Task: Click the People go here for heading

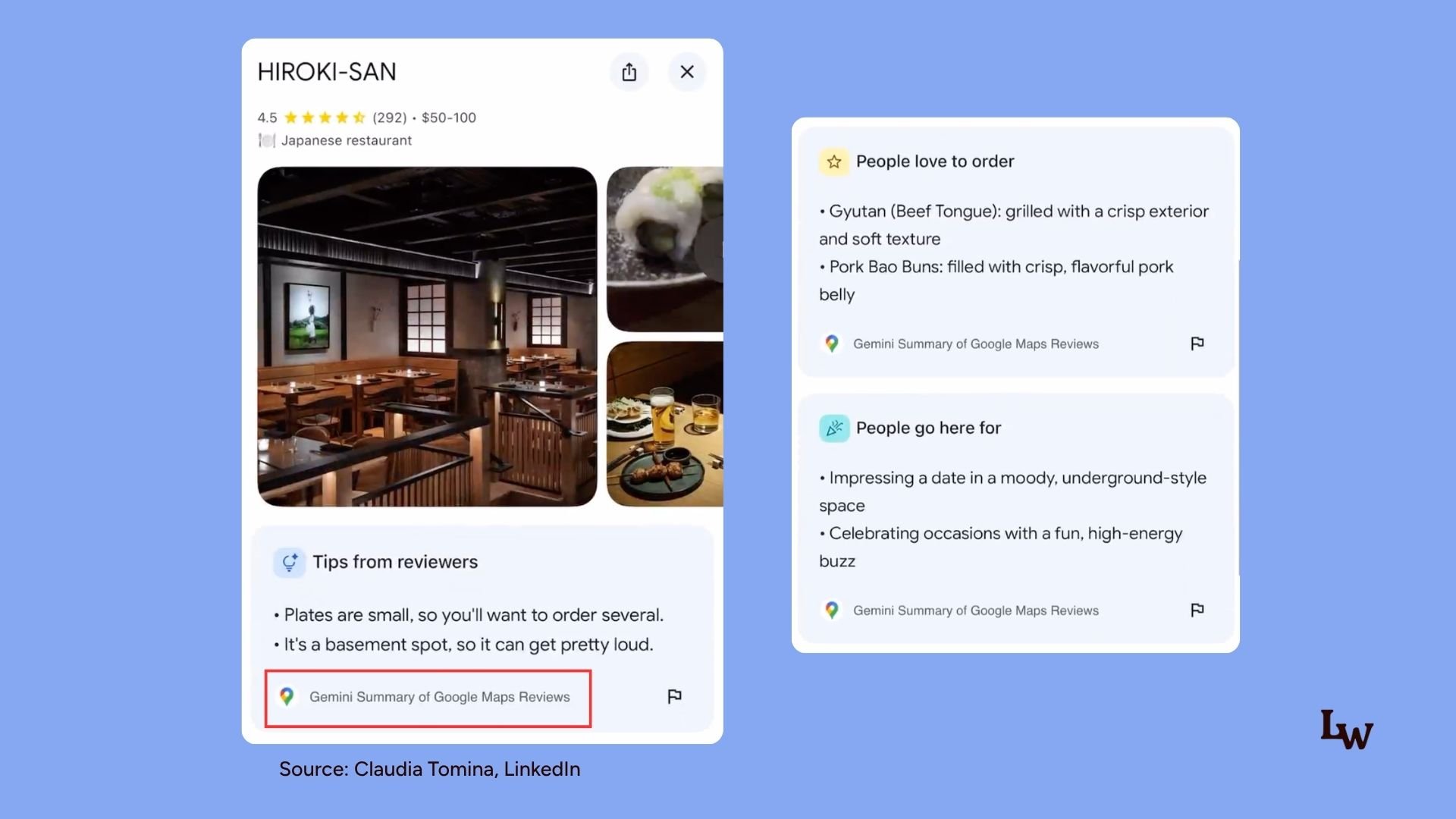Action: [x=929, y=428]
